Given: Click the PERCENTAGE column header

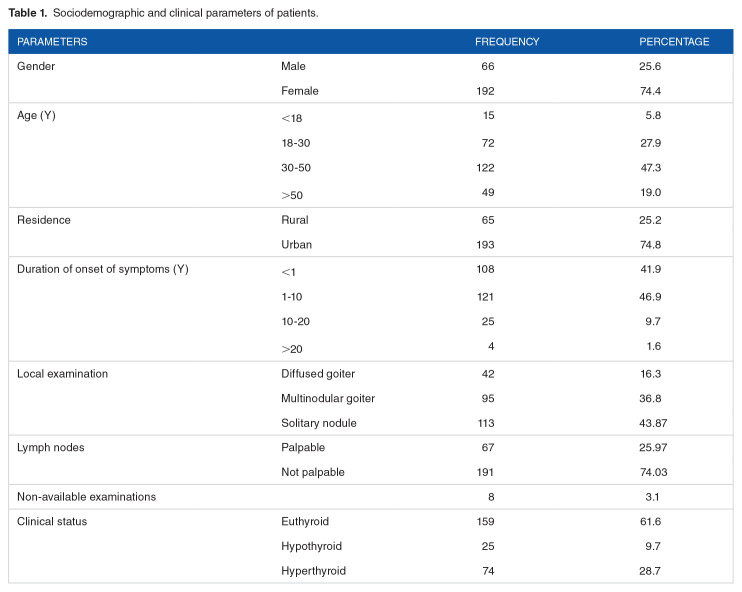Looking at the screenshot, I should 674,42.
